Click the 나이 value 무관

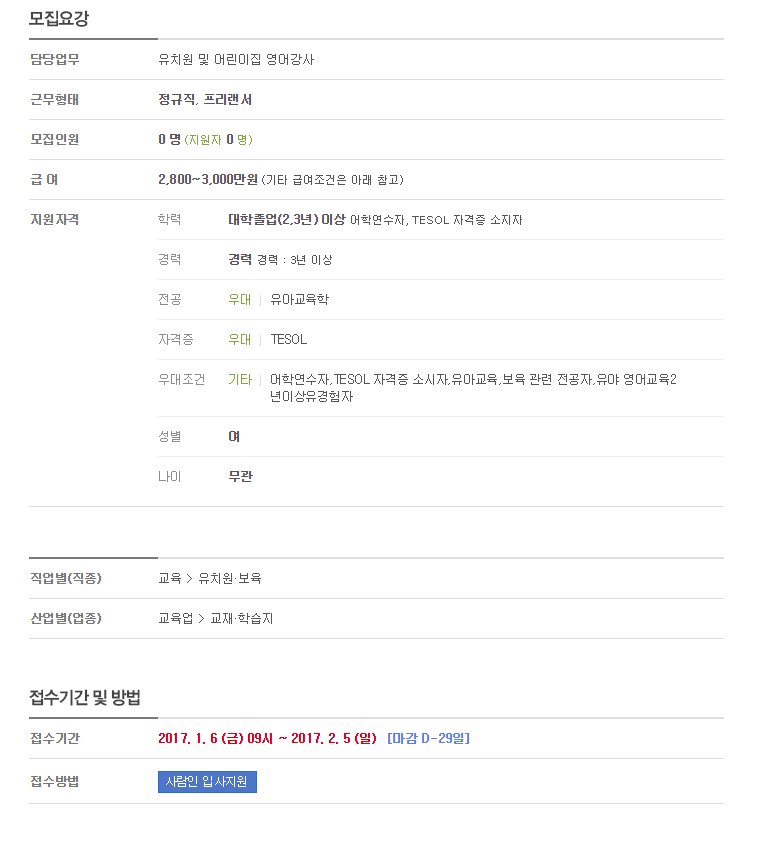pyautogui.click(x=240, y=476)
